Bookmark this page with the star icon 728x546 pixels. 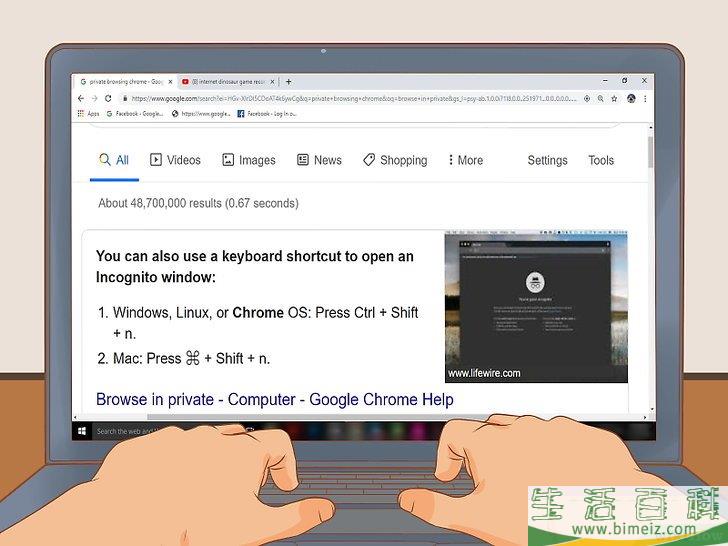(x=614, y=98)
